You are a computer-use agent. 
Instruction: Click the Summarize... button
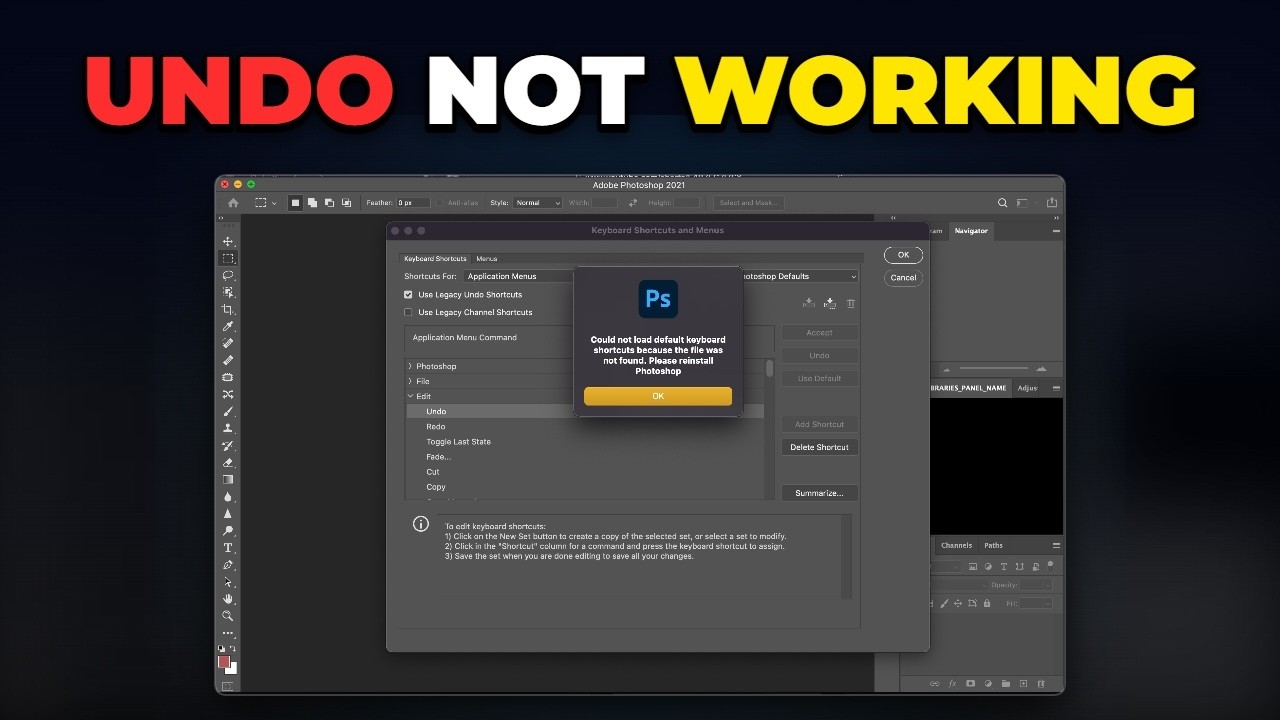819,493
